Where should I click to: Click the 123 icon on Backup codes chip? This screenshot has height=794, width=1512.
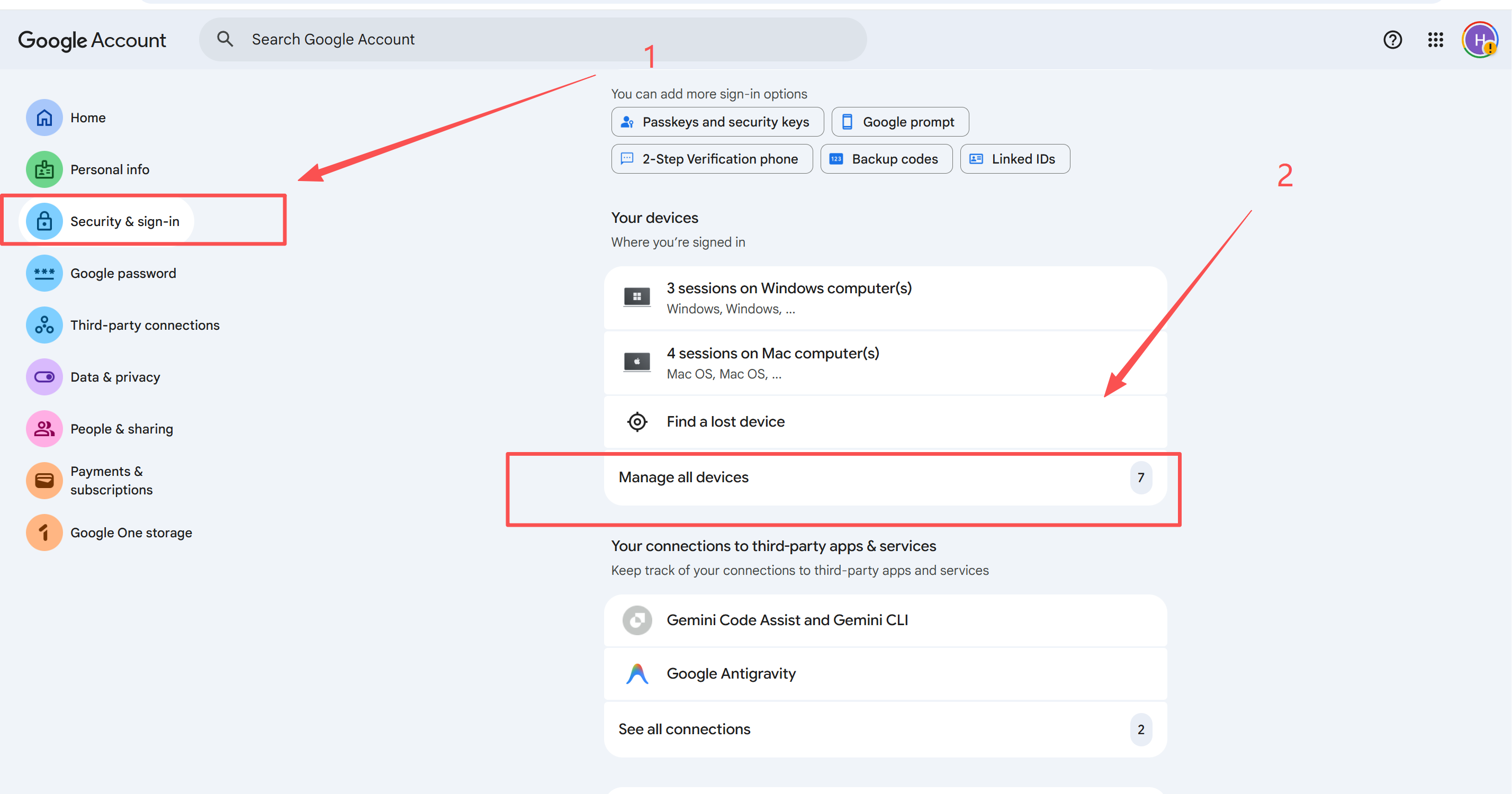836,159
